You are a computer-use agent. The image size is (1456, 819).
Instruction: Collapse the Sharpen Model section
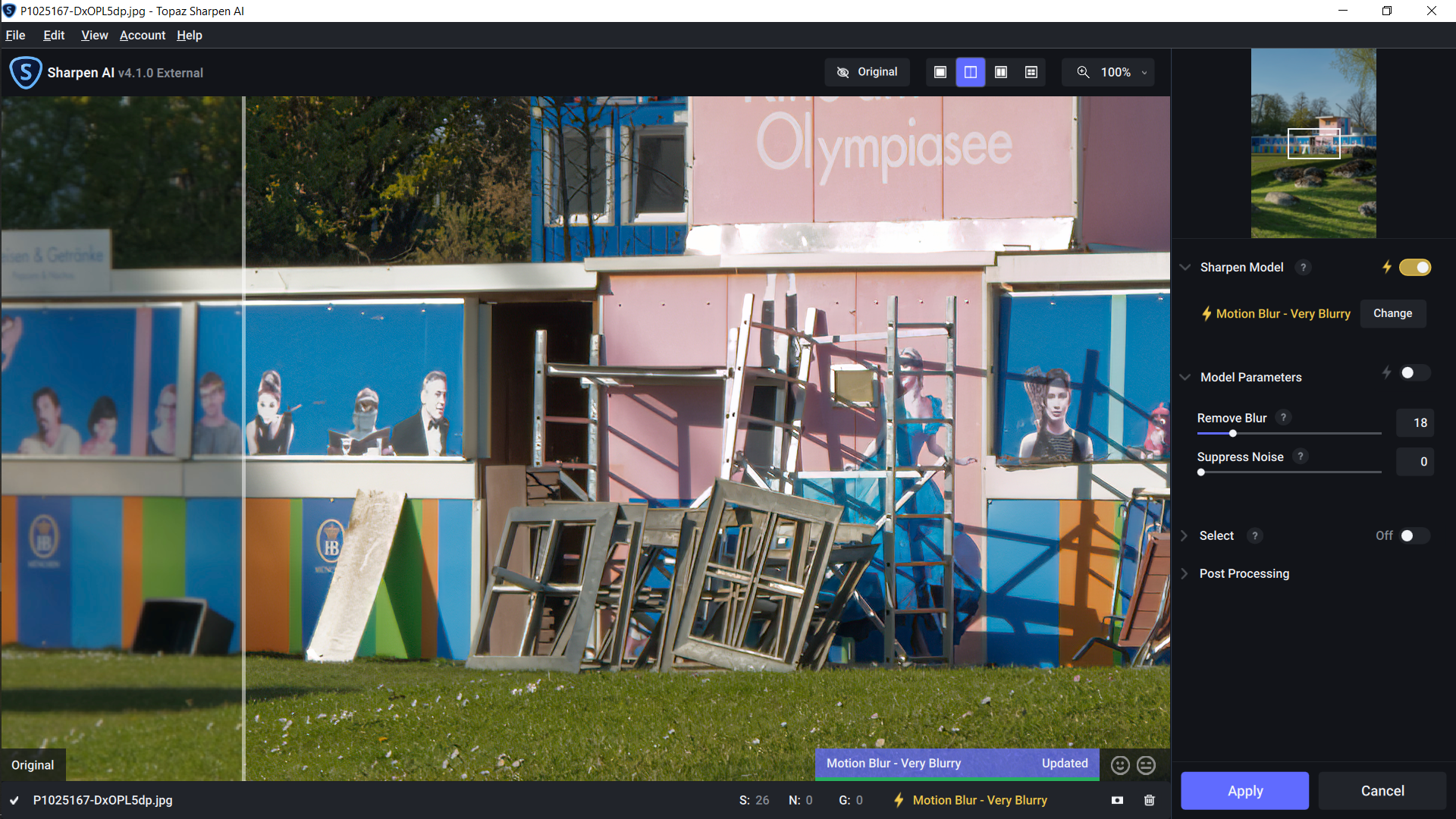coord(1185,267)
